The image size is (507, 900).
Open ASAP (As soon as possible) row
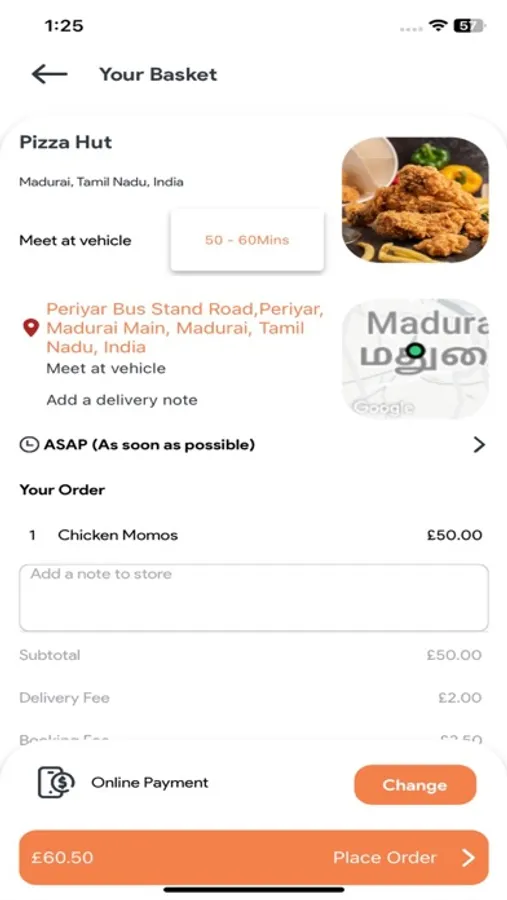253,445
